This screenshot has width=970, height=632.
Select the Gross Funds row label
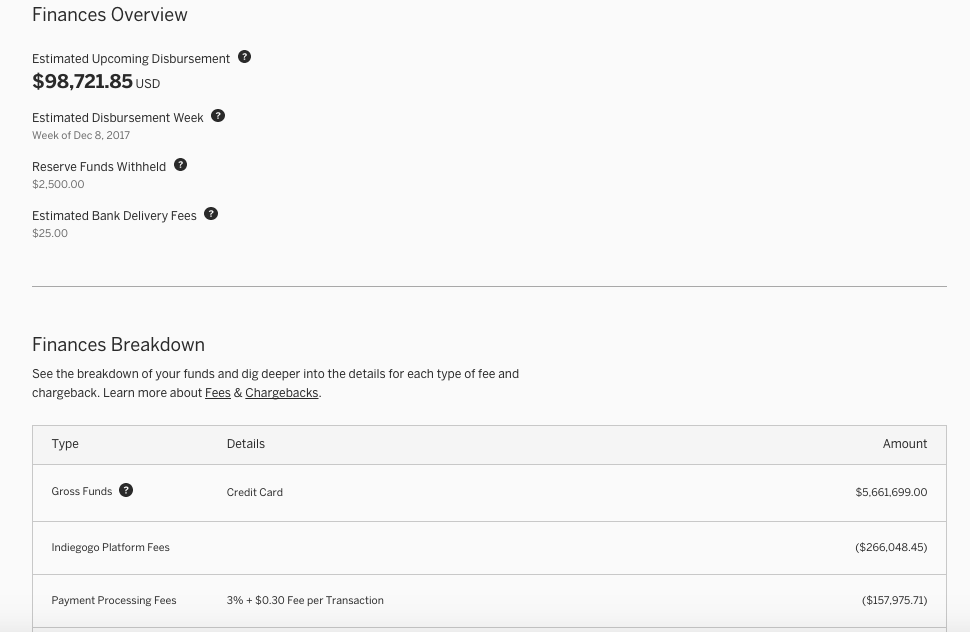pos(82,492)
